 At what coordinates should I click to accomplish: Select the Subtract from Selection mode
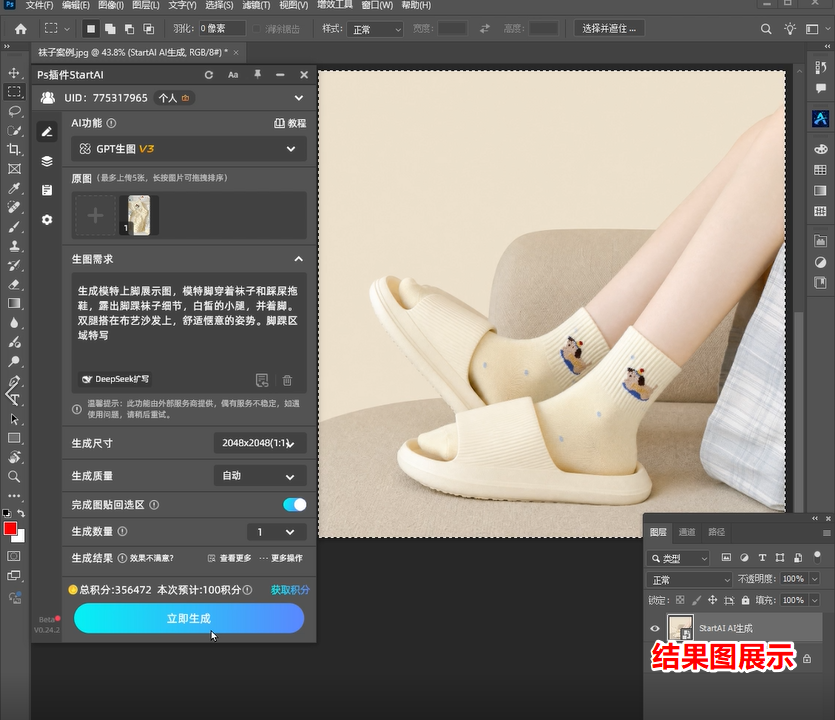tap(129, 29)
